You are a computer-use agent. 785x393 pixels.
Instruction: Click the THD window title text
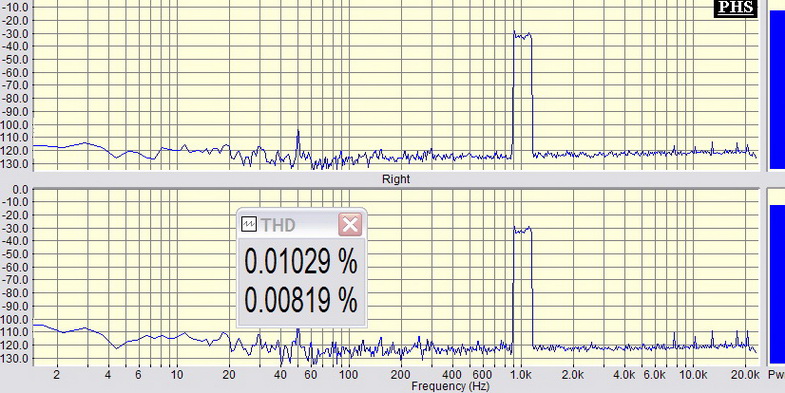[x=278, y=225]
